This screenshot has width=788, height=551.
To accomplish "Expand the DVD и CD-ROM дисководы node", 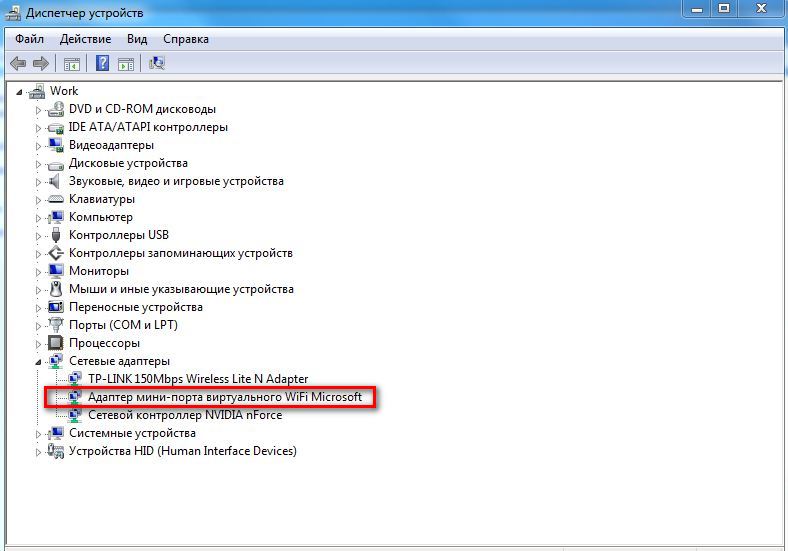I will tap(39, 109).
